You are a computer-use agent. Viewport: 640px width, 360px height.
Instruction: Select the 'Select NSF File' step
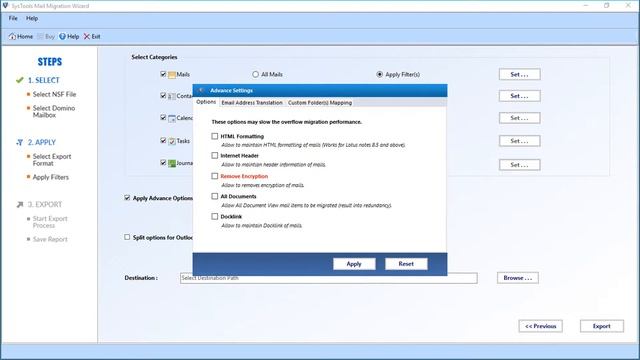54,94
